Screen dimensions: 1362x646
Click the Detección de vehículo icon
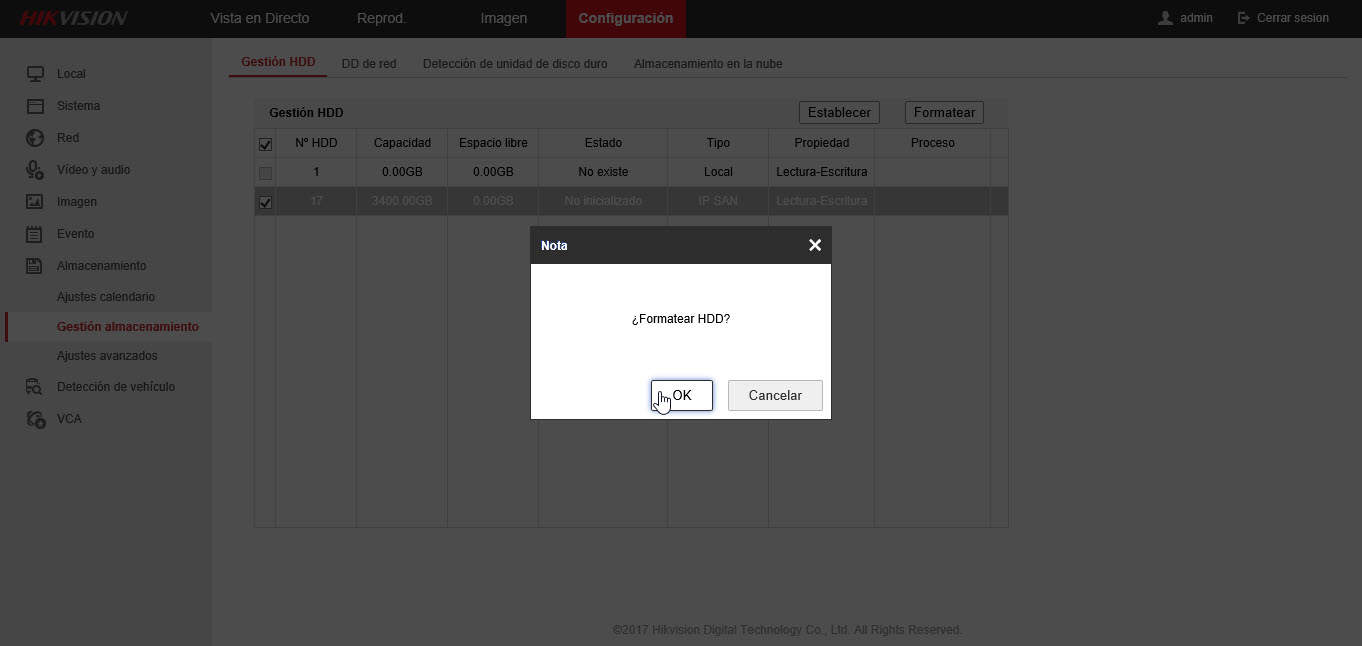(x=35, y=387)
